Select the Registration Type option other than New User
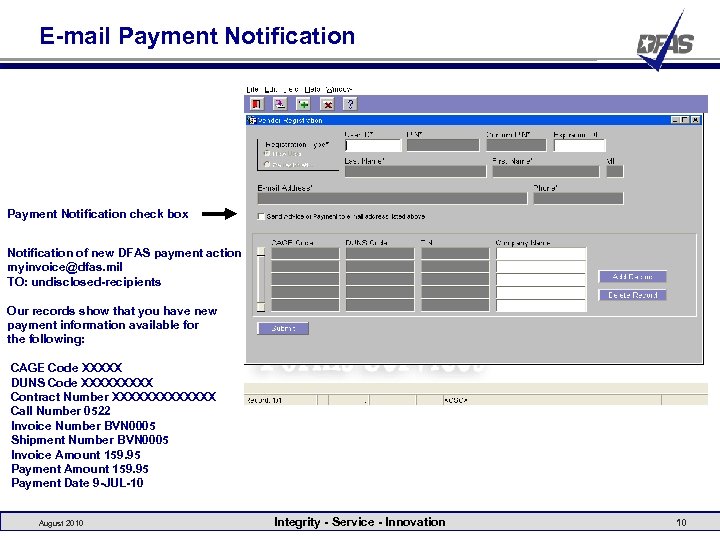This screenshot has width=720, height=540. [x=267, y=164]
